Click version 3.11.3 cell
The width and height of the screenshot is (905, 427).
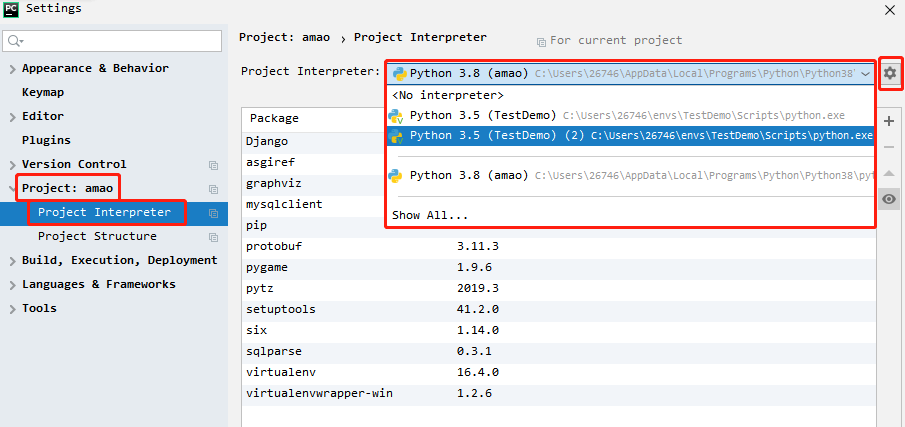[x=477, y=247]
